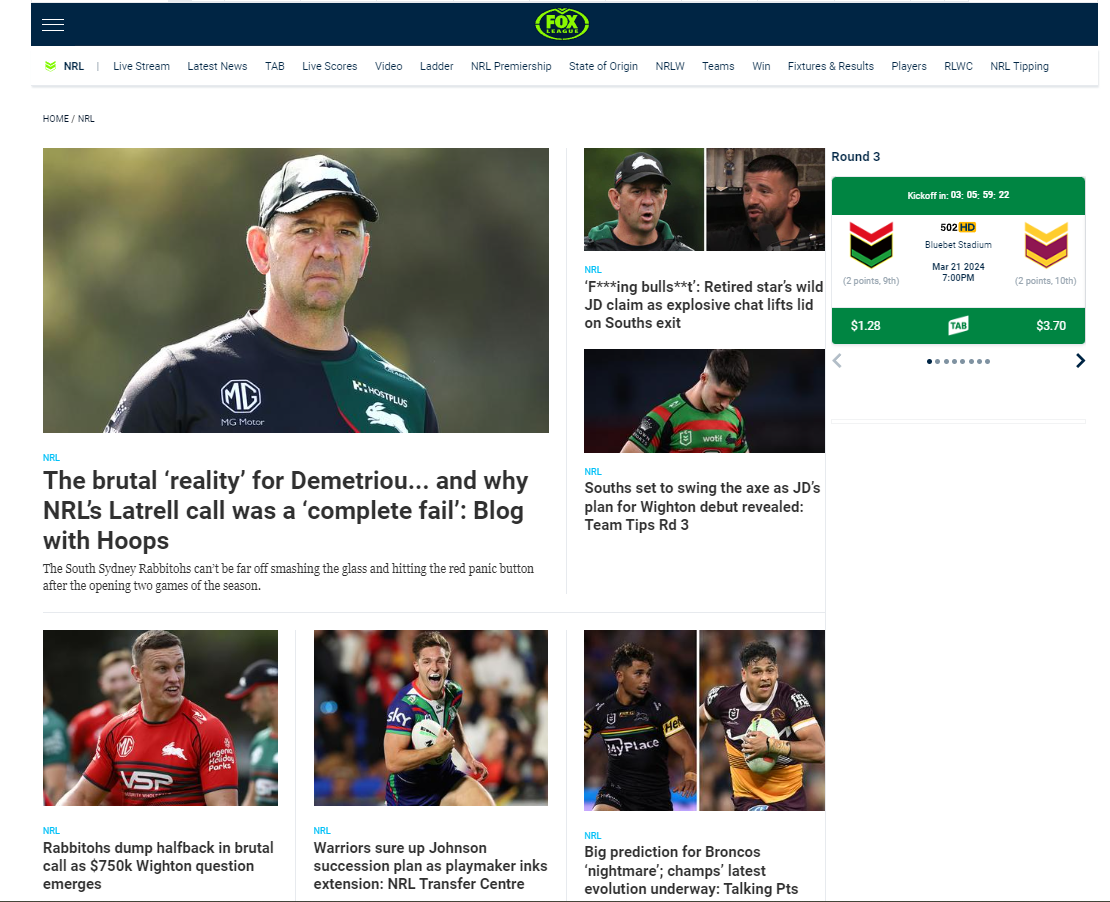Open the Demetriou brutal reality headline
Image resolution: width=1110 pixels, height=902 pixels.
click(x=285, y=510)
